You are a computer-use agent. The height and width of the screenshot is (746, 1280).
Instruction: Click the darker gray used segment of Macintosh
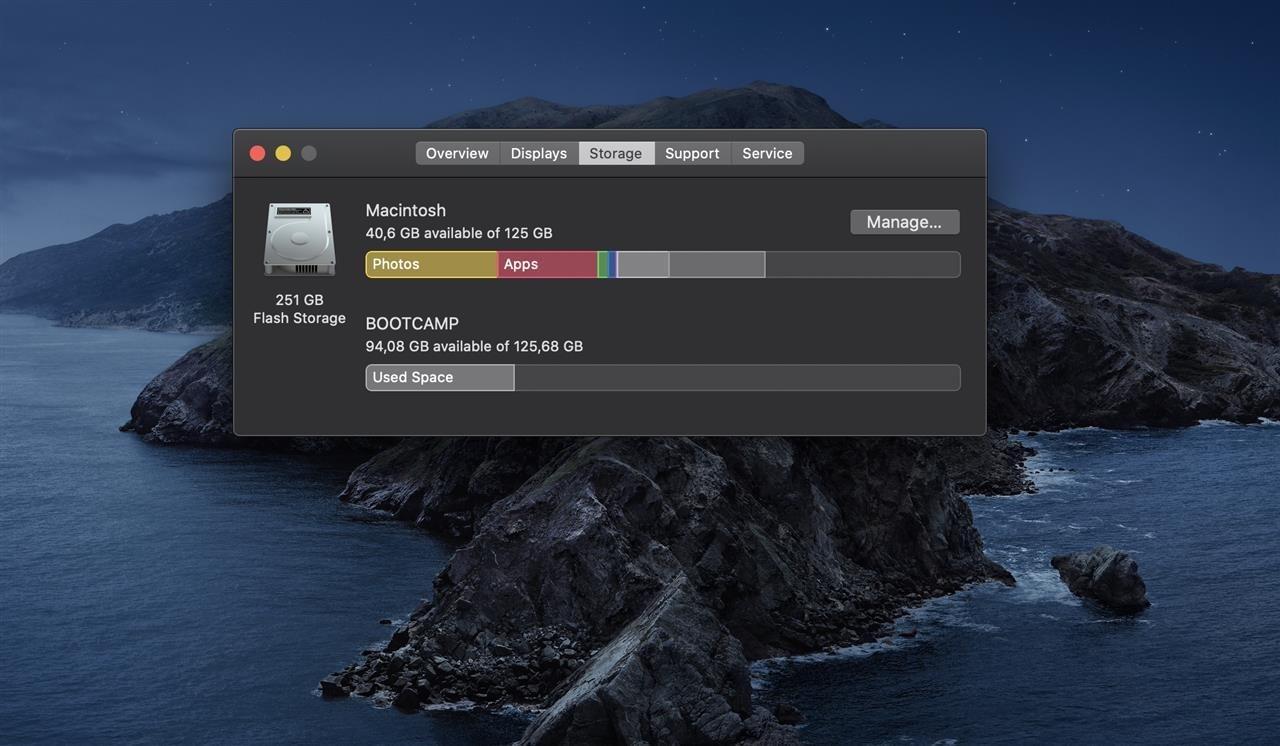pyautogui.click(x=717, y=264)
